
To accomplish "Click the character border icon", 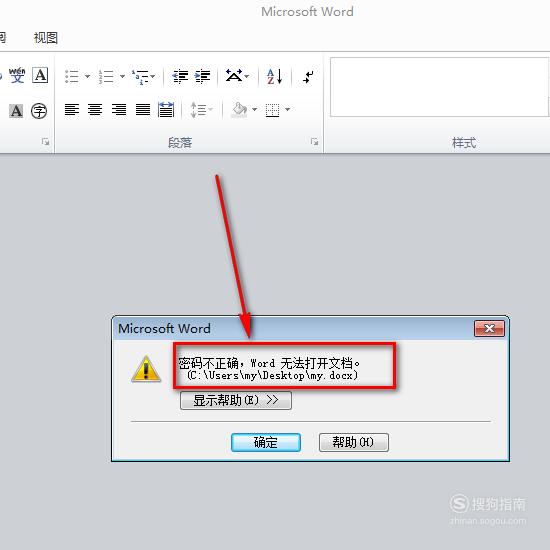I will [40, 75].
